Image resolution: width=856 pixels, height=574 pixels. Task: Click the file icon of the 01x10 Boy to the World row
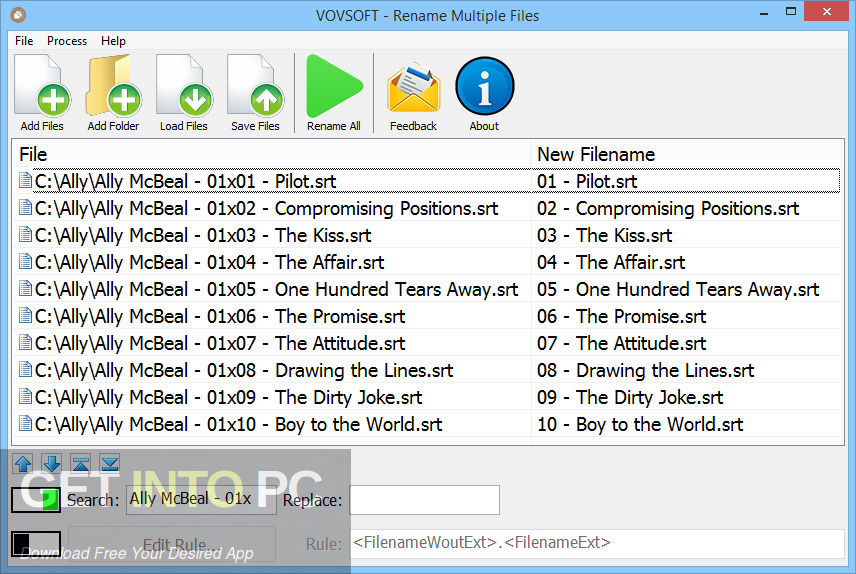(x=25, y=423)
